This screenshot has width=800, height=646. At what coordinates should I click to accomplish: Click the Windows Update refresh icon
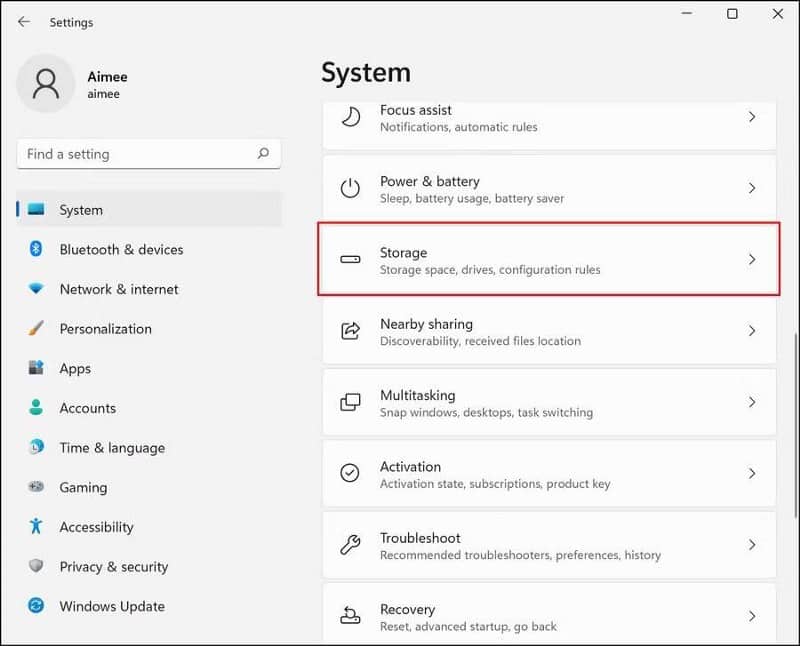point(35,606)
